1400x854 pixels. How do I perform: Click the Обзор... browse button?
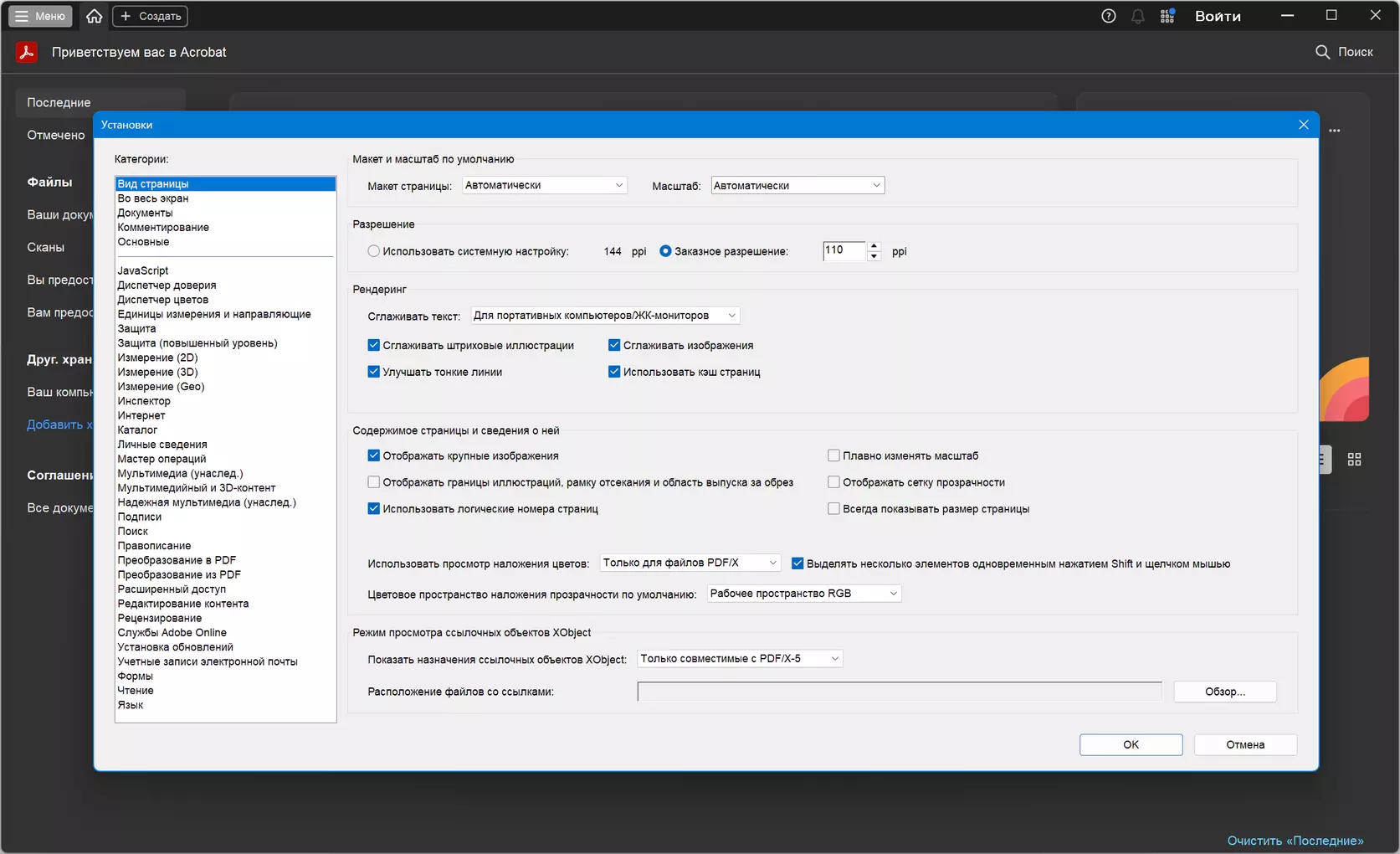pyautogui.click(x=1225, y=692)
